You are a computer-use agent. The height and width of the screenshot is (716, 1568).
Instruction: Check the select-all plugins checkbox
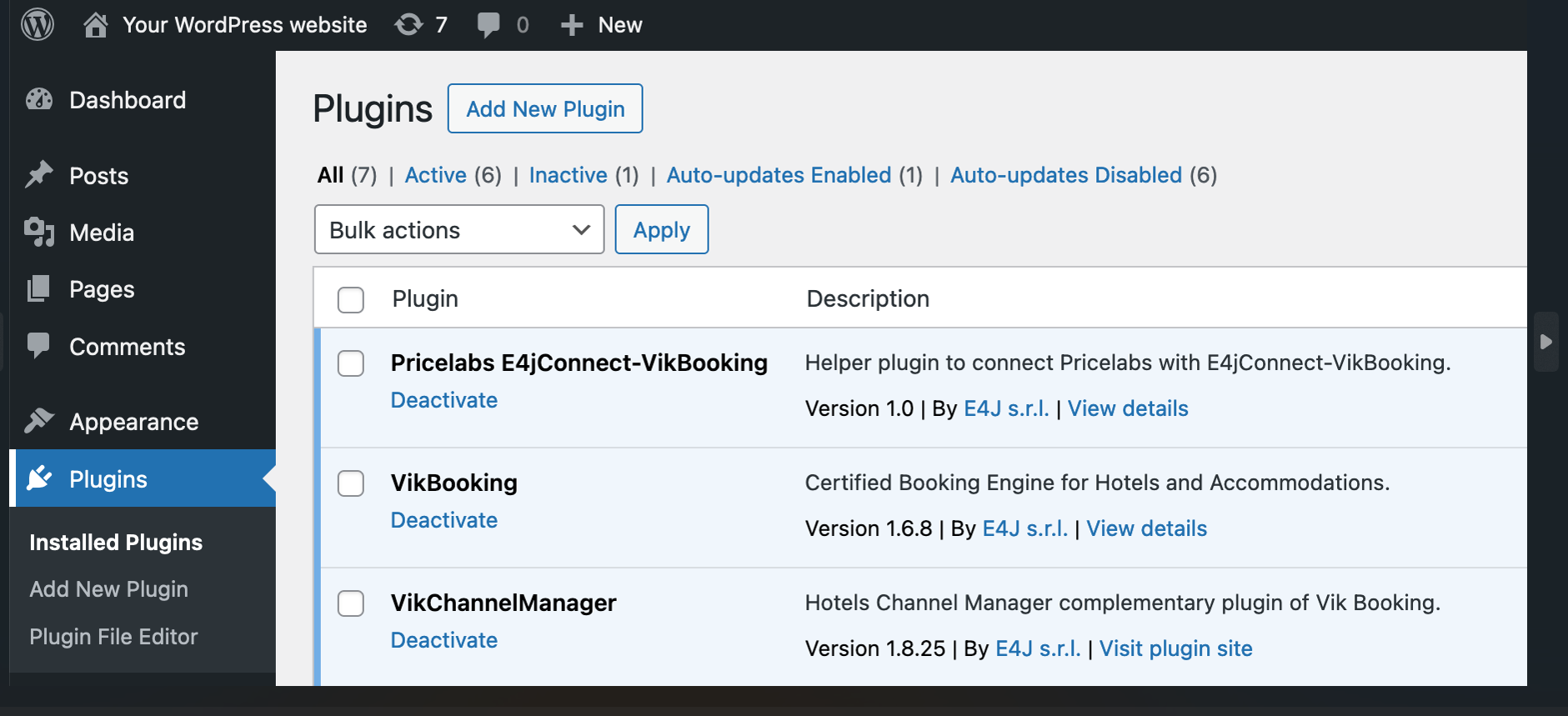[351, 299]
